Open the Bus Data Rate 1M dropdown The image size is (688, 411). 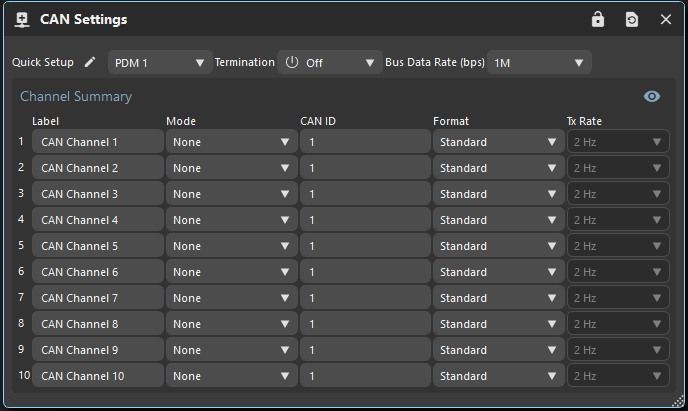tap(538, 63)
